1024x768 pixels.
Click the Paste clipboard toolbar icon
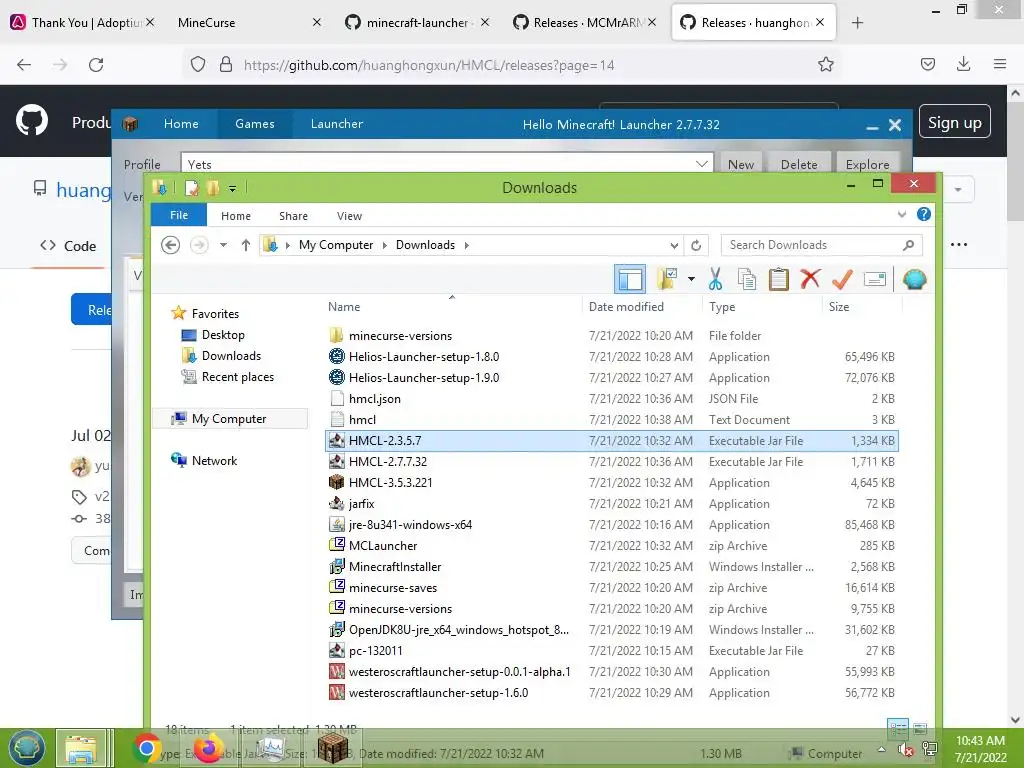778,279
